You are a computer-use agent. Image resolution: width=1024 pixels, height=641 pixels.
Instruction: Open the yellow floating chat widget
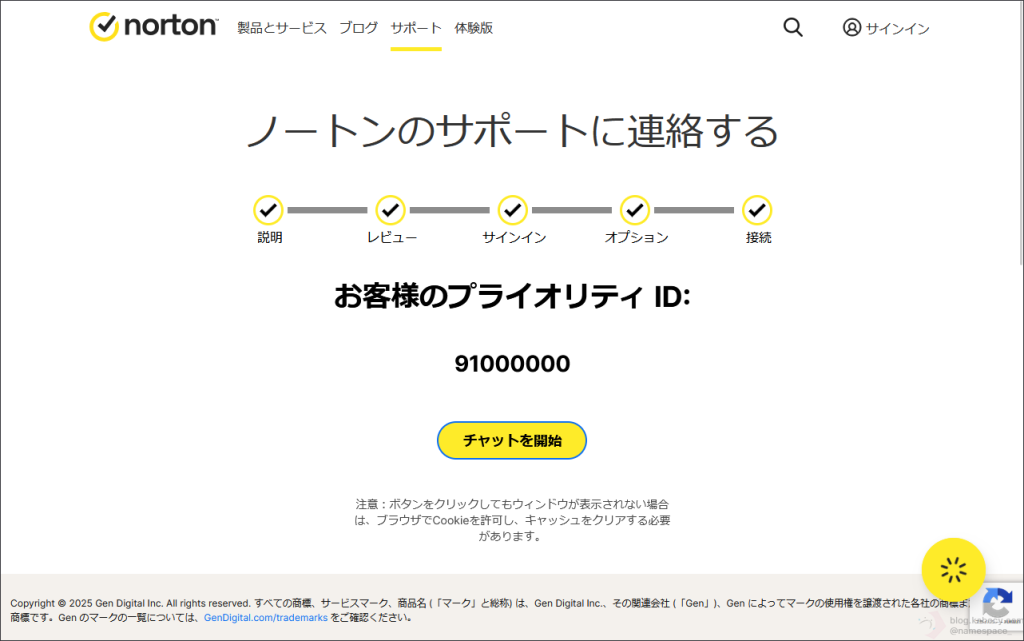coord(953,570)
